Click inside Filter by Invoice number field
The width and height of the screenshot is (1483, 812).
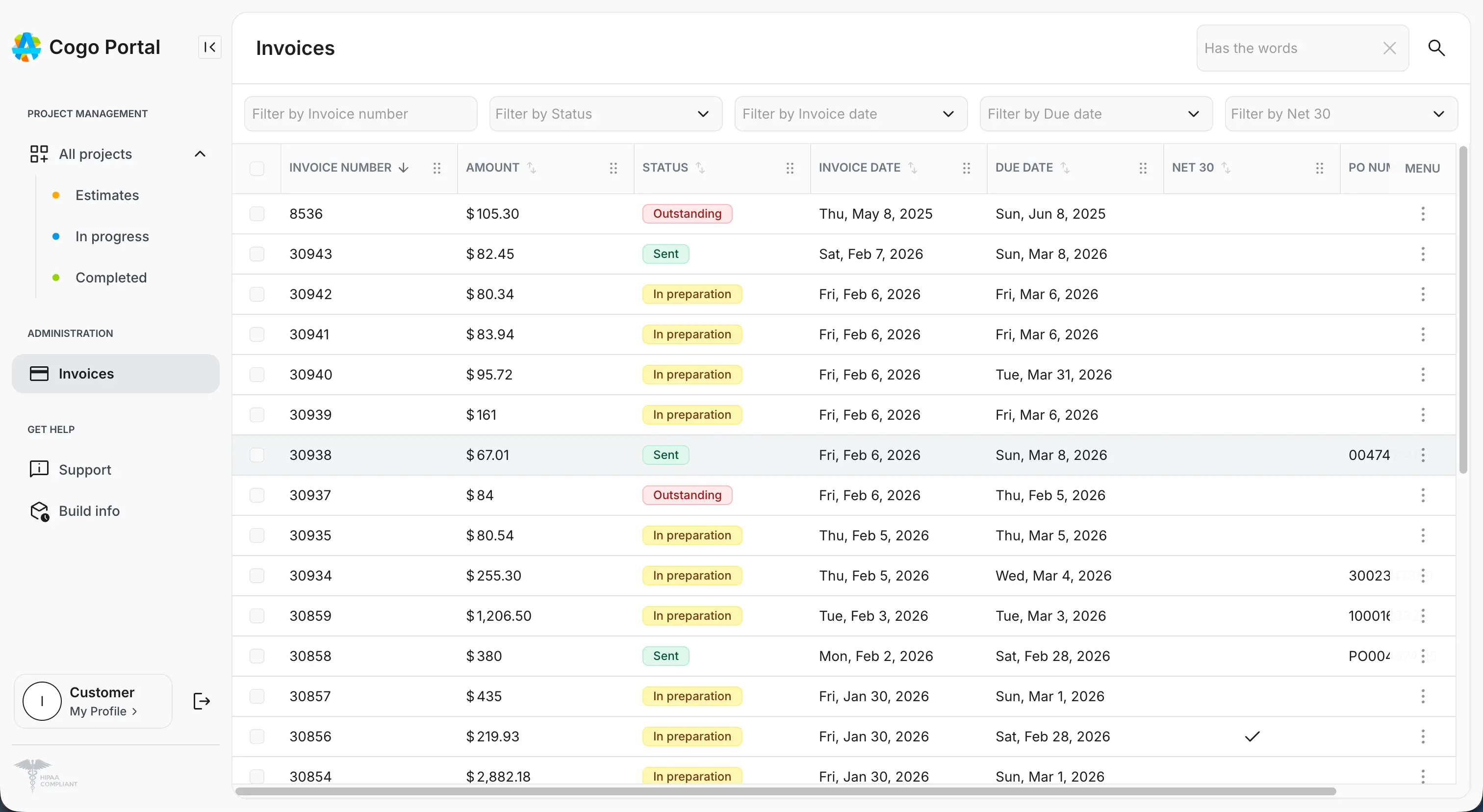coord(361,114)
